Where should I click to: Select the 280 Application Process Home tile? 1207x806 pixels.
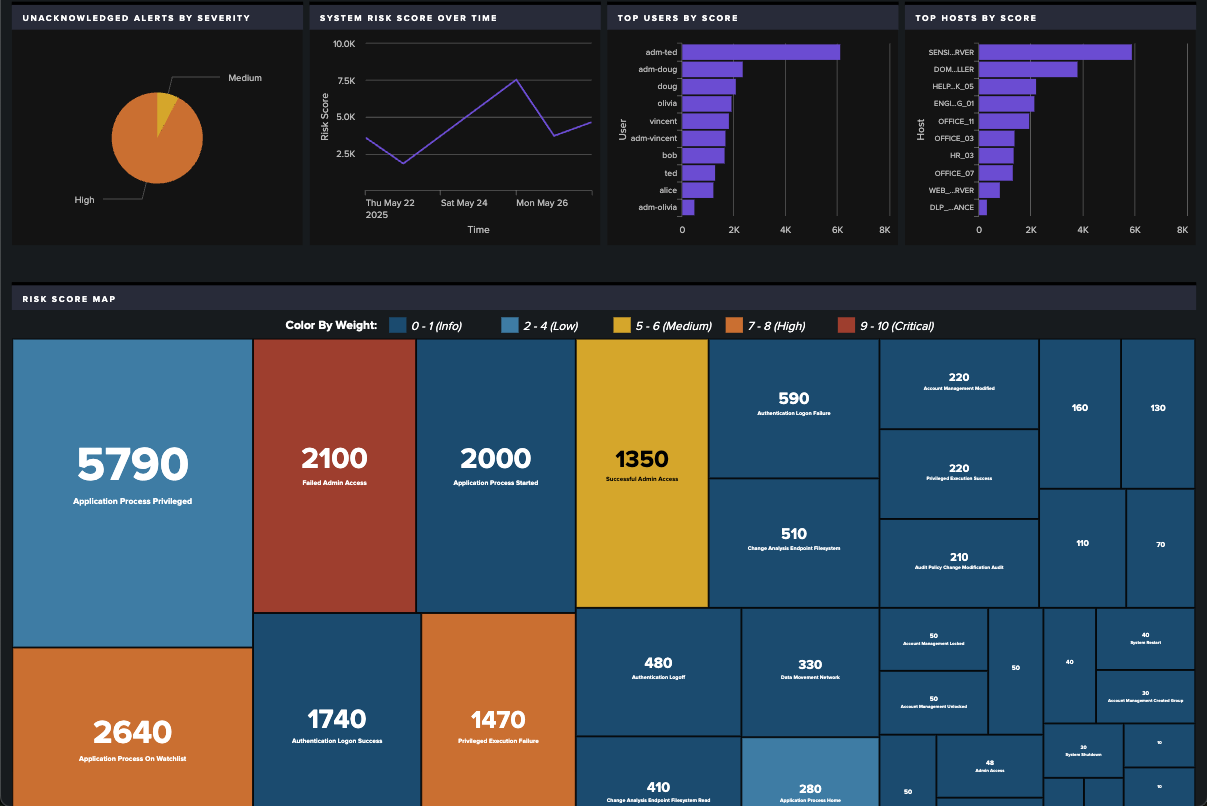(810, 772)
